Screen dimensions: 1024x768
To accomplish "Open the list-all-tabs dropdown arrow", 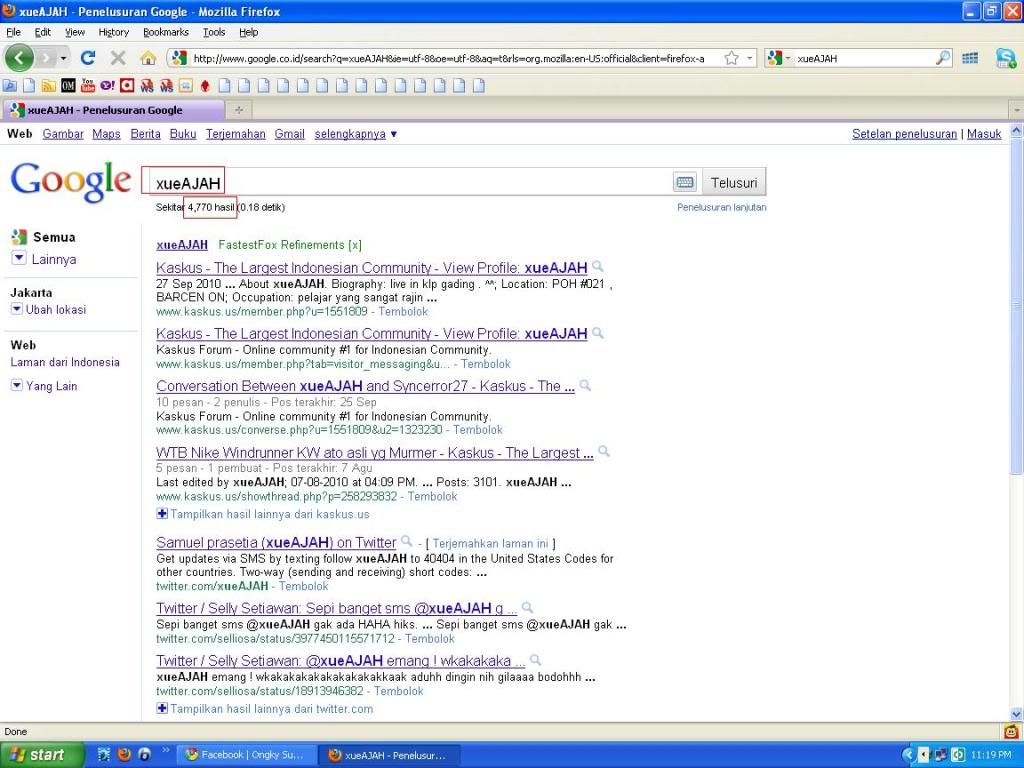I will coord(1016,110).
